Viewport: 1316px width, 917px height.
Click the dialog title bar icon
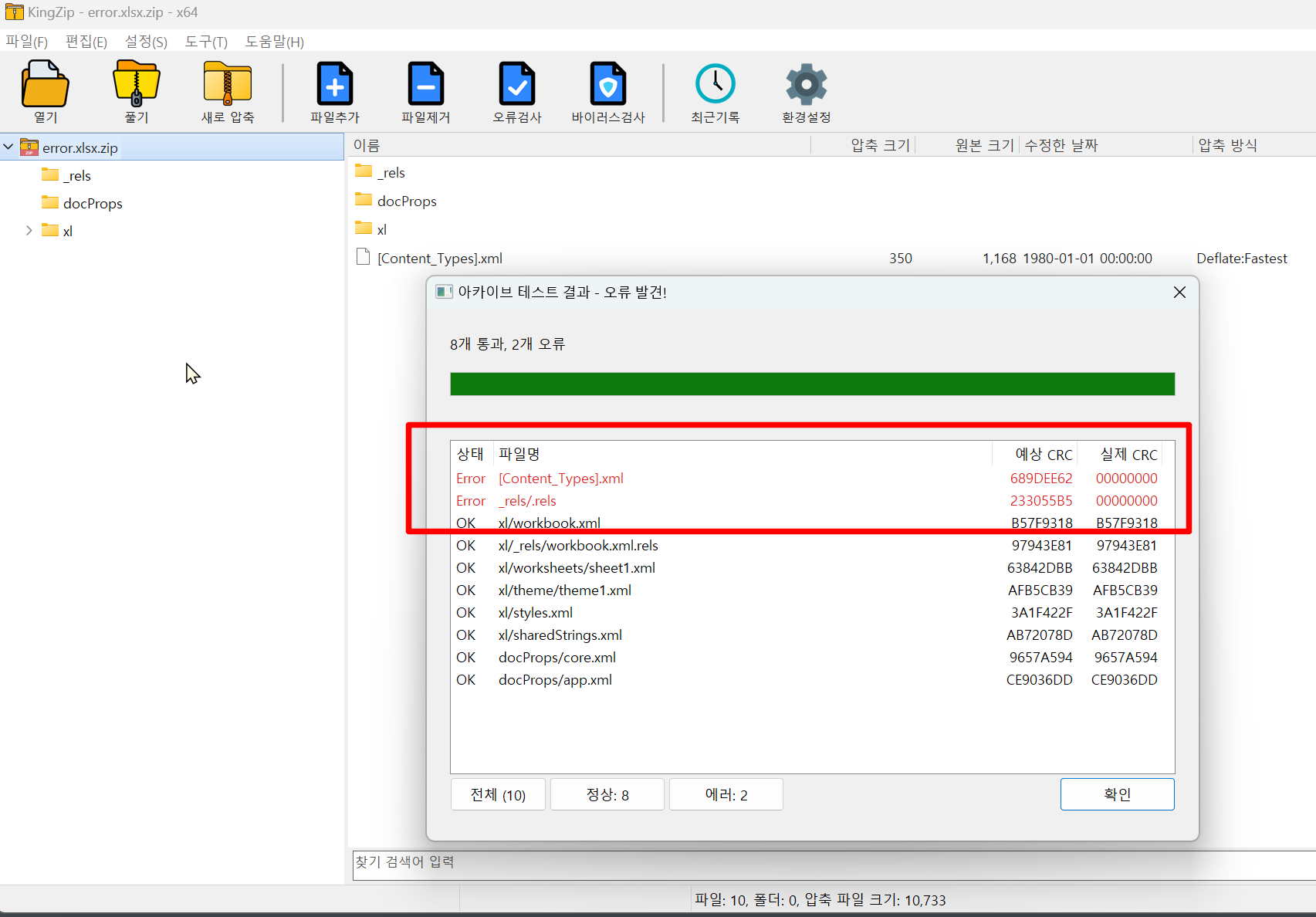tap(444, 292)
